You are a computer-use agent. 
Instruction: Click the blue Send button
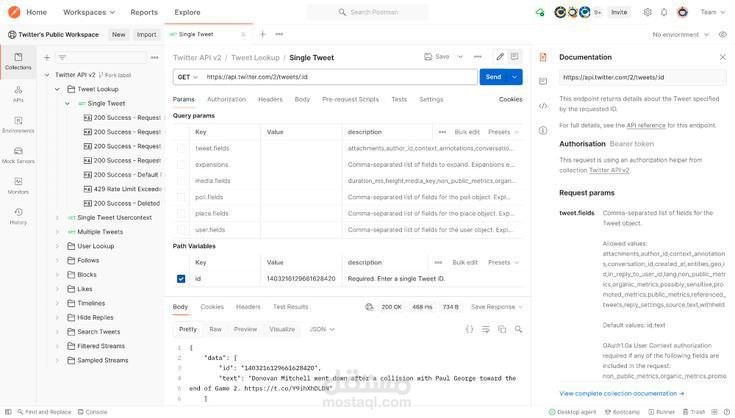click(x=493, y=77)
